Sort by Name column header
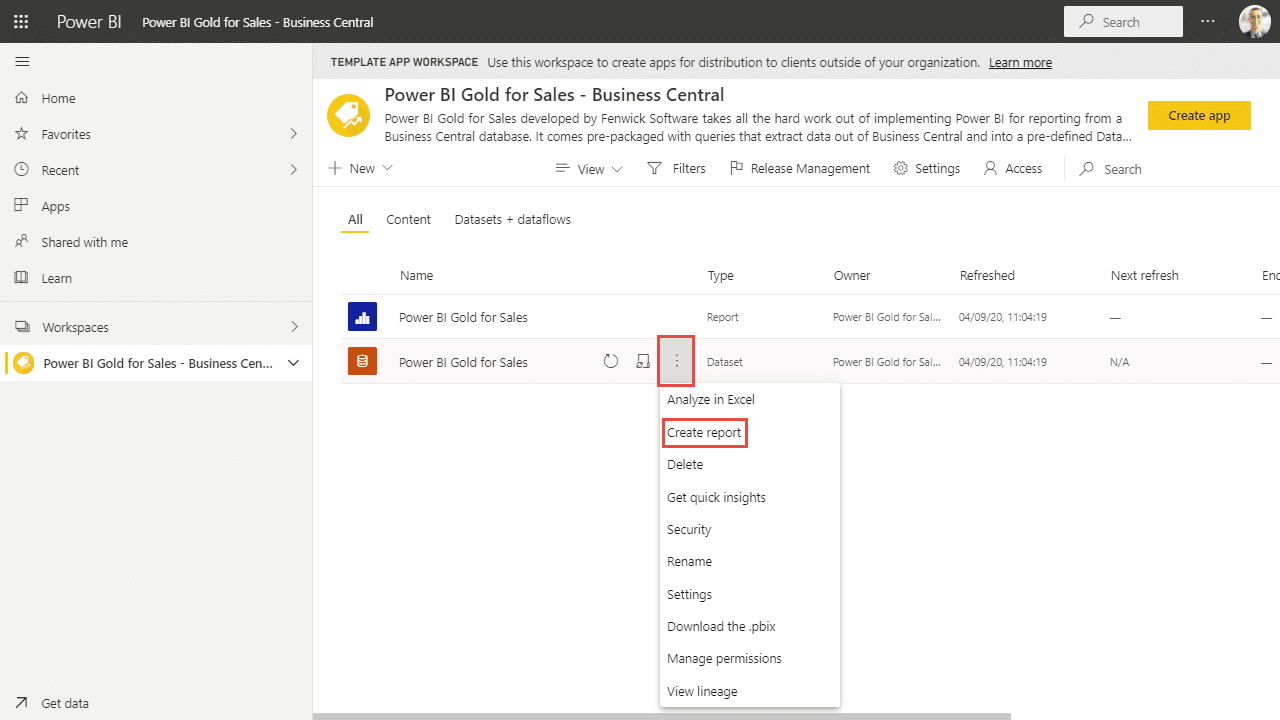This screenshot has height=720, width=1280. click(416, 275)
